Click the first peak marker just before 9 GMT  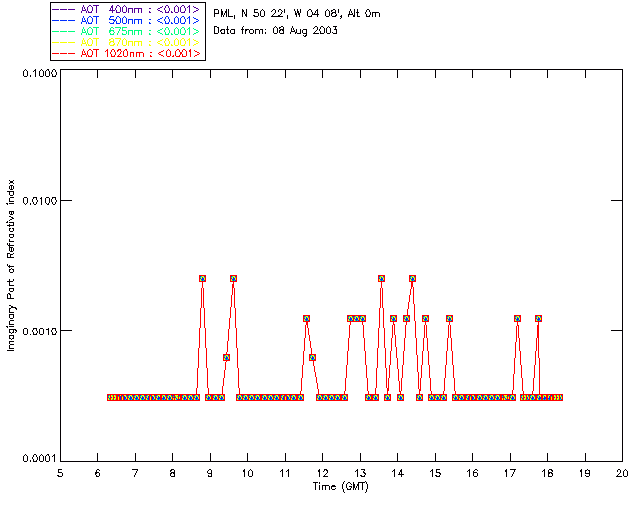(x=202, y=278)
